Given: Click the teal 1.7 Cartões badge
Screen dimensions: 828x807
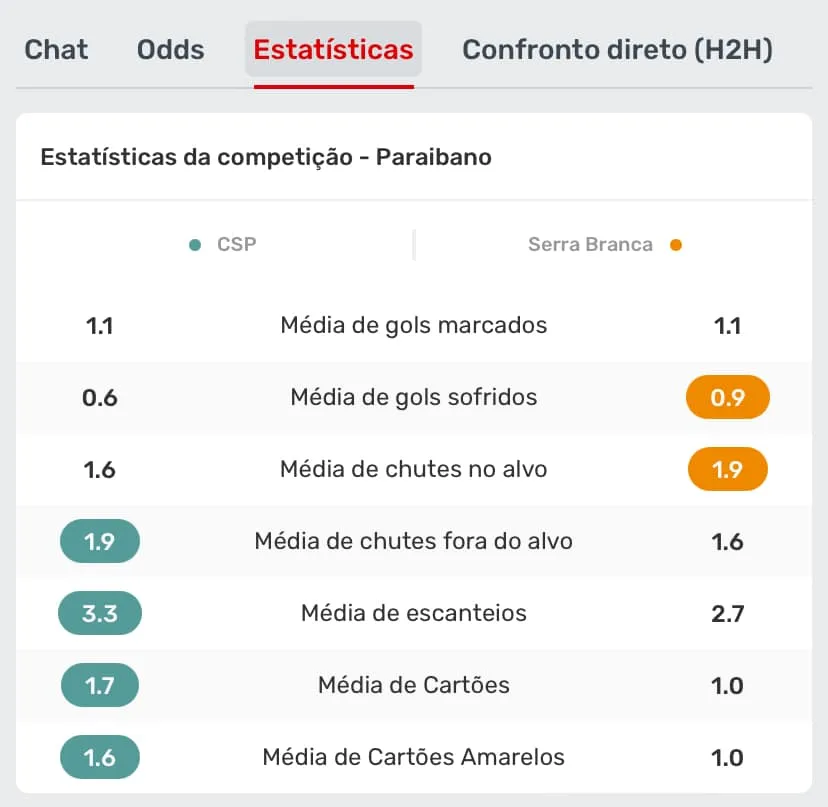Looking at the screenshot, I should (x=100, y=685).
